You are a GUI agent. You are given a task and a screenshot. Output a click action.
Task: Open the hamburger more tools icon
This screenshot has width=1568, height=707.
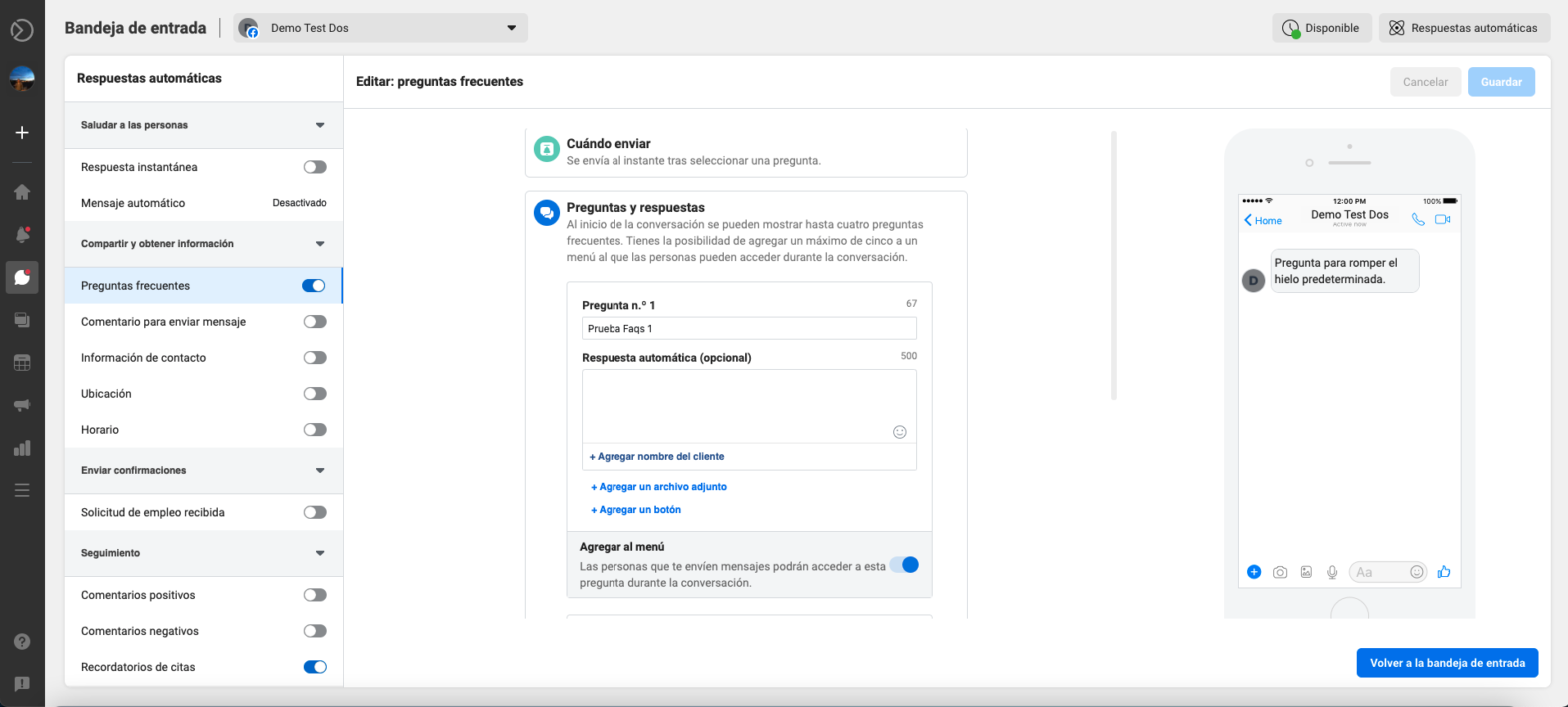coord(22,490)
